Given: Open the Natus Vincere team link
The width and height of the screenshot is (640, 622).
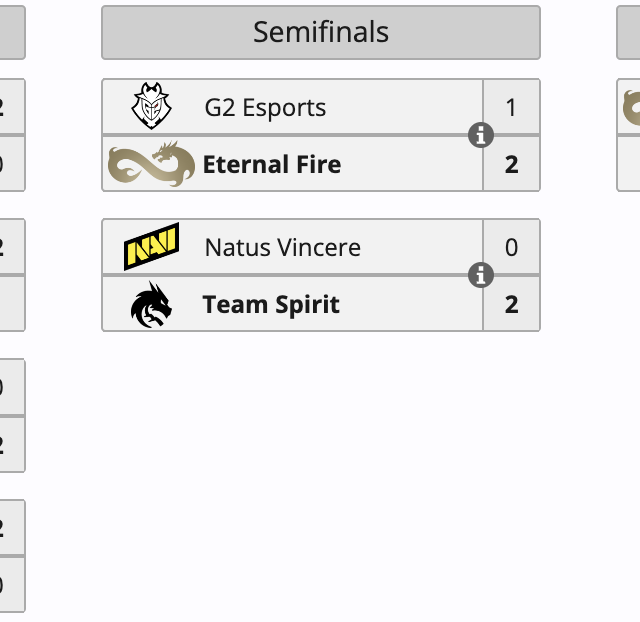Looking at the screenshot, I should (x=282, y=247).
